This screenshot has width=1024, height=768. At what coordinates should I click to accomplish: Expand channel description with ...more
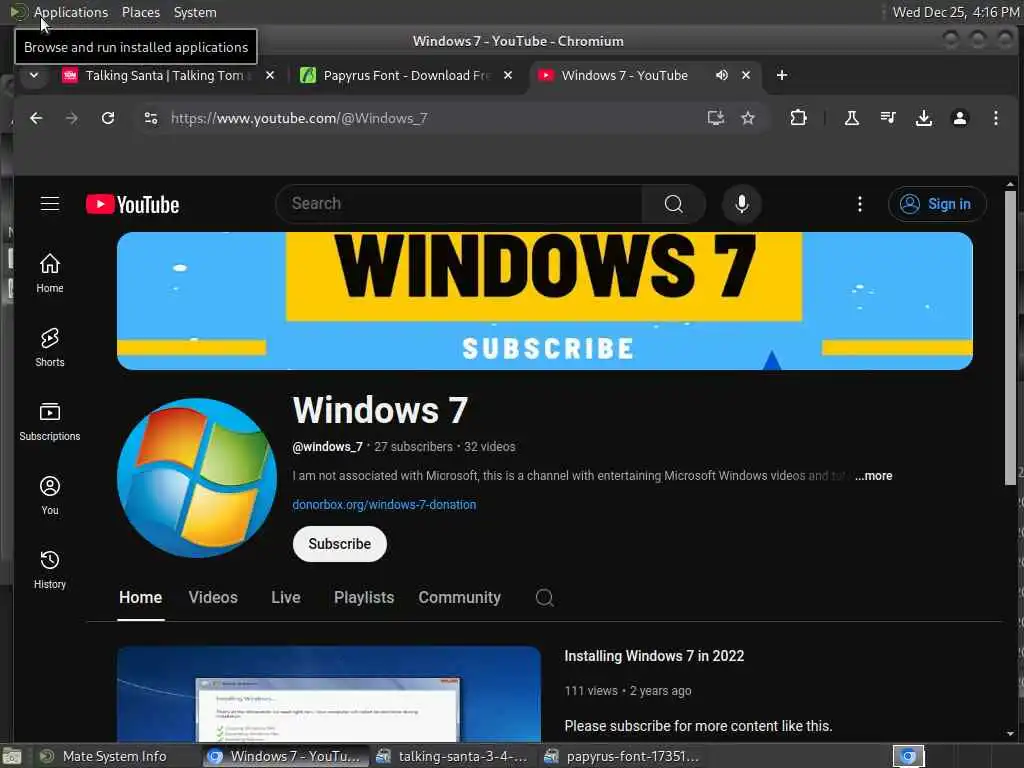coord(874,476)
